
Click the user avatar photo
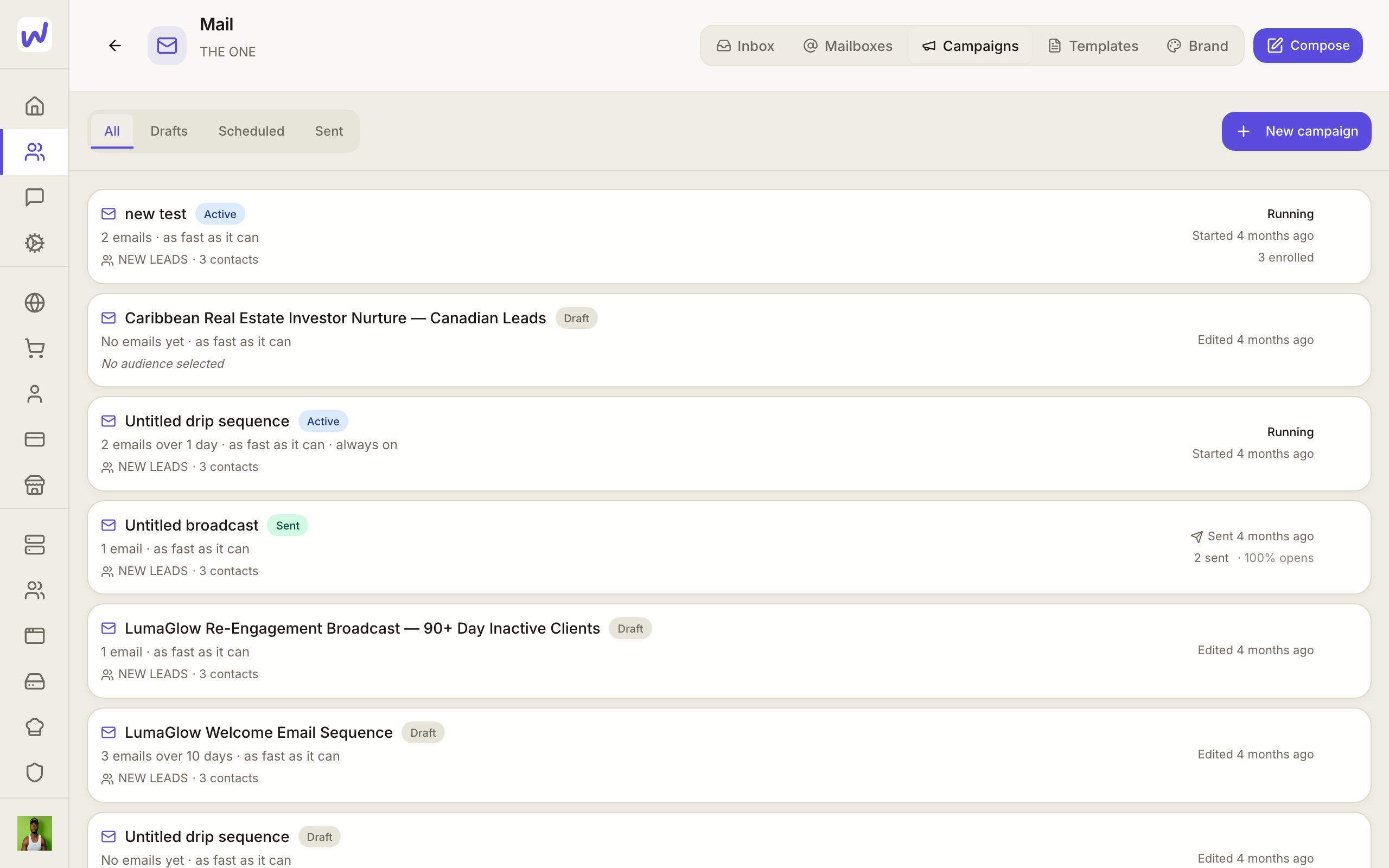point(34,833)
